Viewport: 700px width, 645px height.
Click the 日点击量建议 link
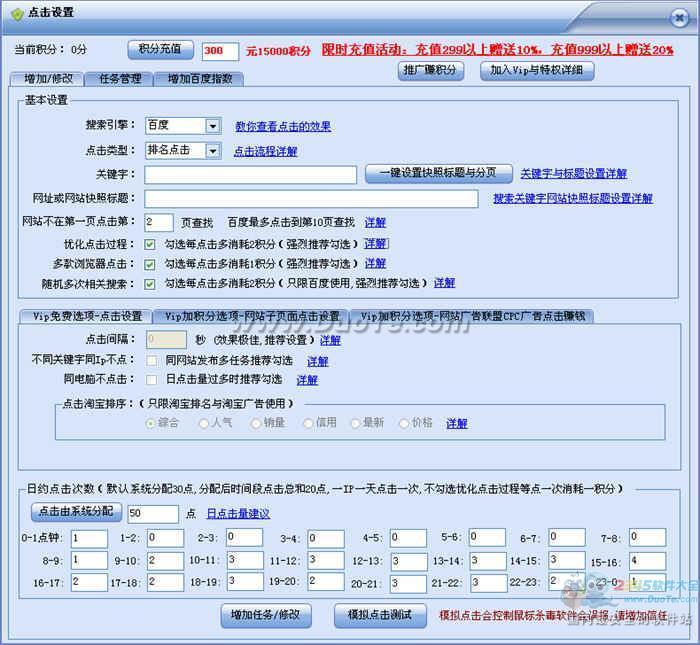click(238, 514)
